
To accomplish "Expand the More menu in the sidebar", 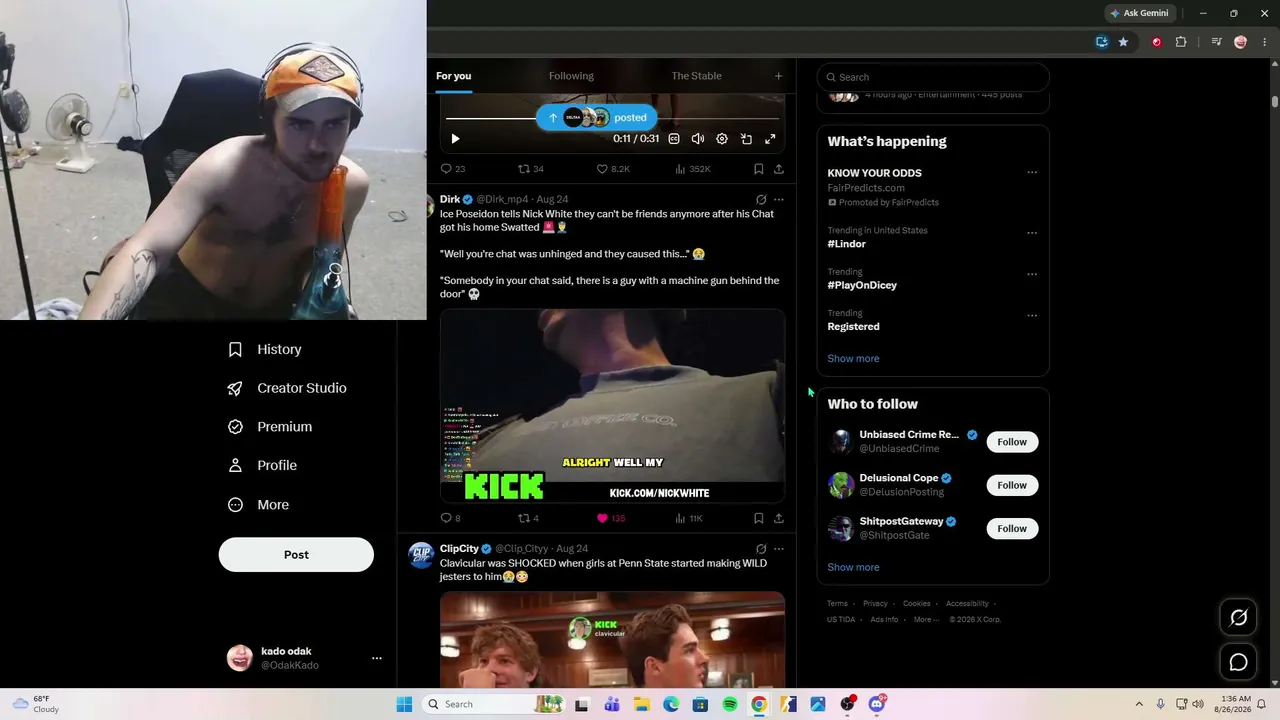I will pyautogui.click(x=258, y=505).
